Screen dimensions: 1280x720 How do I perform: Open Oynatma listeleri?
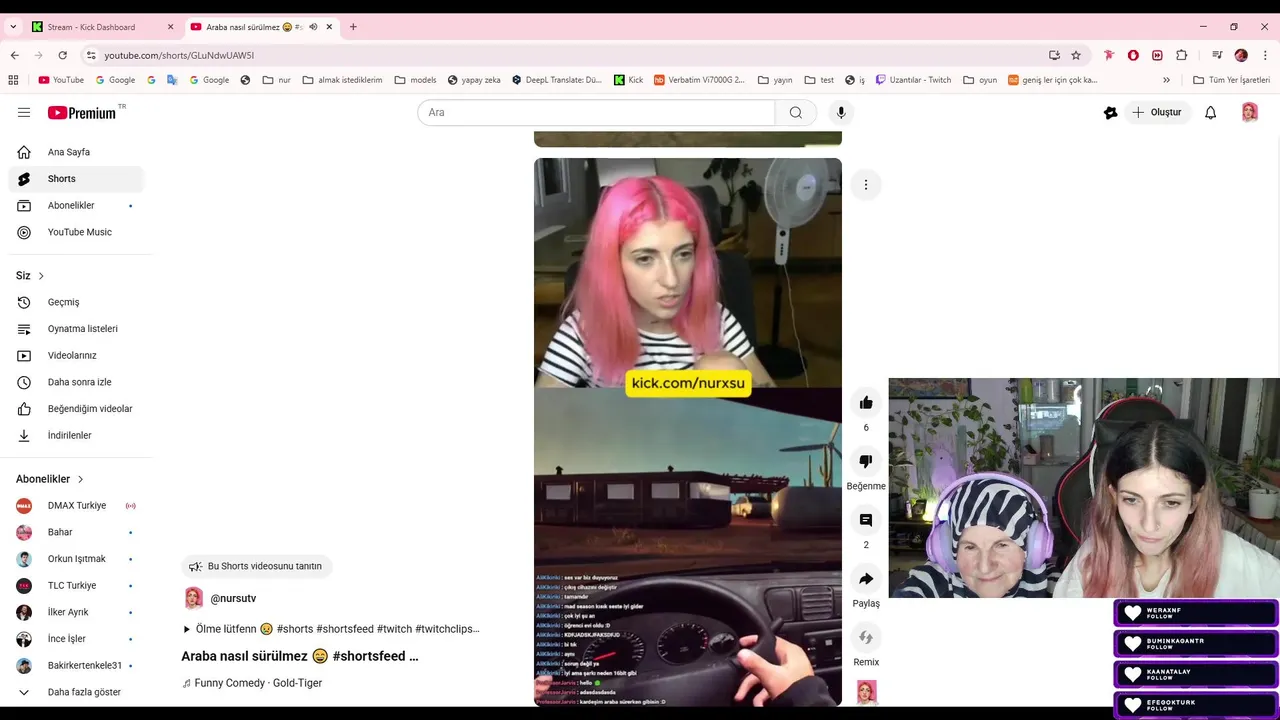coord(76,329)
